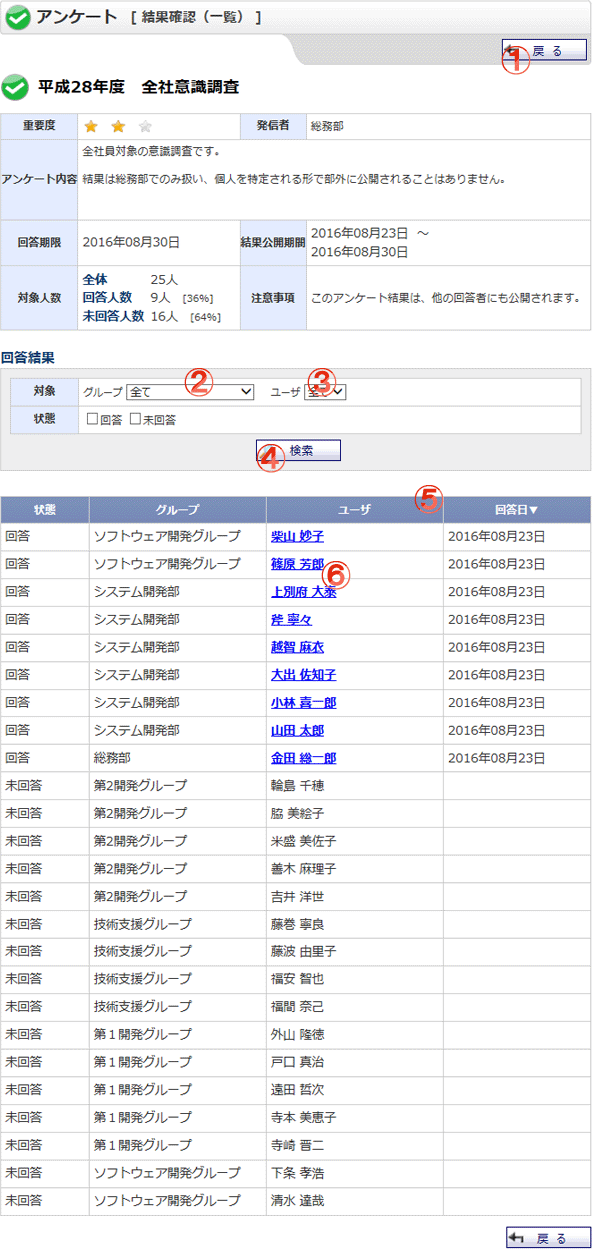Click green check icon beside 平成28年度 heading
Viewport: 592px width, 1249px height.
pos(15,88)
